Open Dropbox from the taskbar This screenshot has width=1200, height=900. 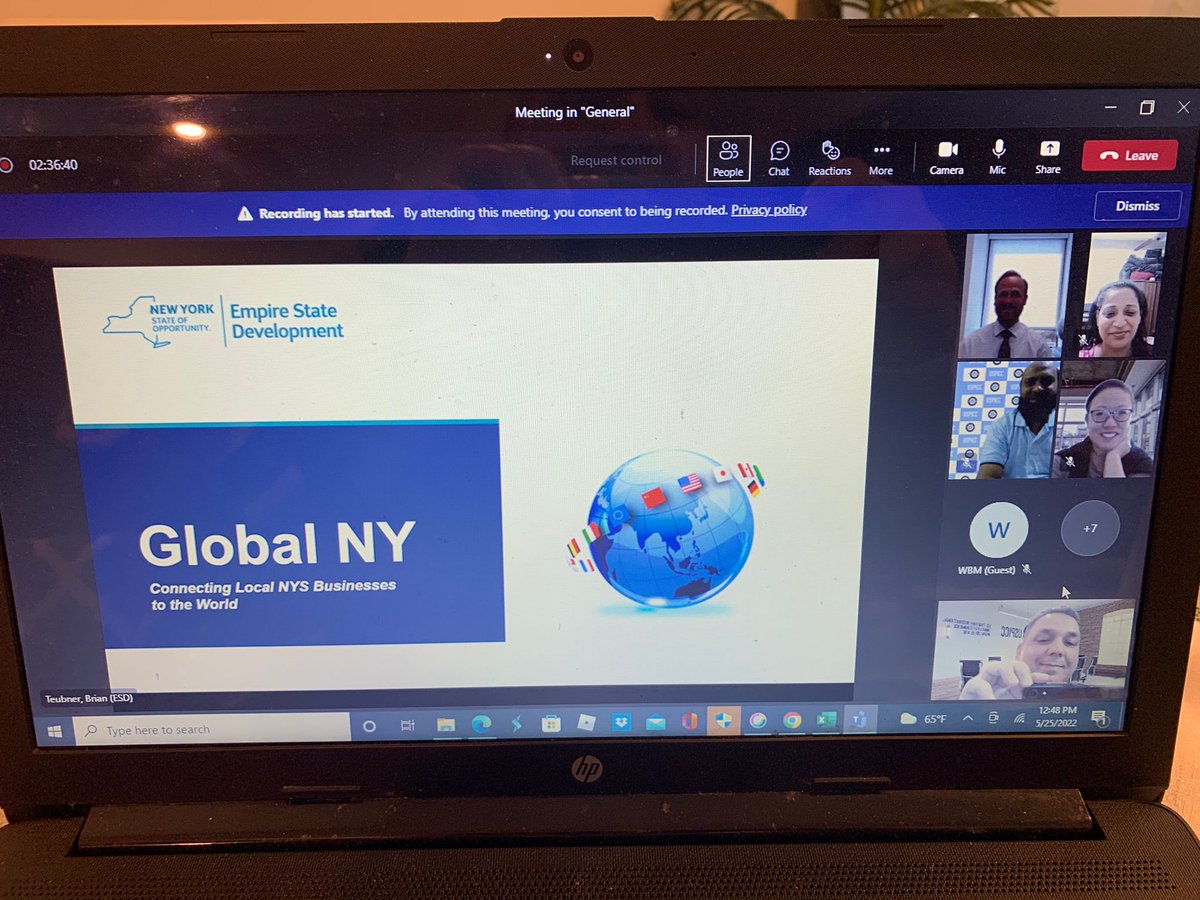tap(621, 722)
